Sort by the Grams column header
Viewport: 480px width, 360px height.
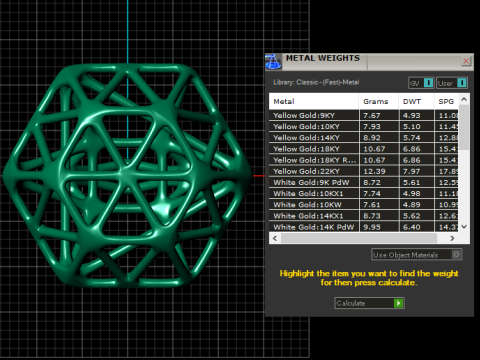tap(379, 101)
